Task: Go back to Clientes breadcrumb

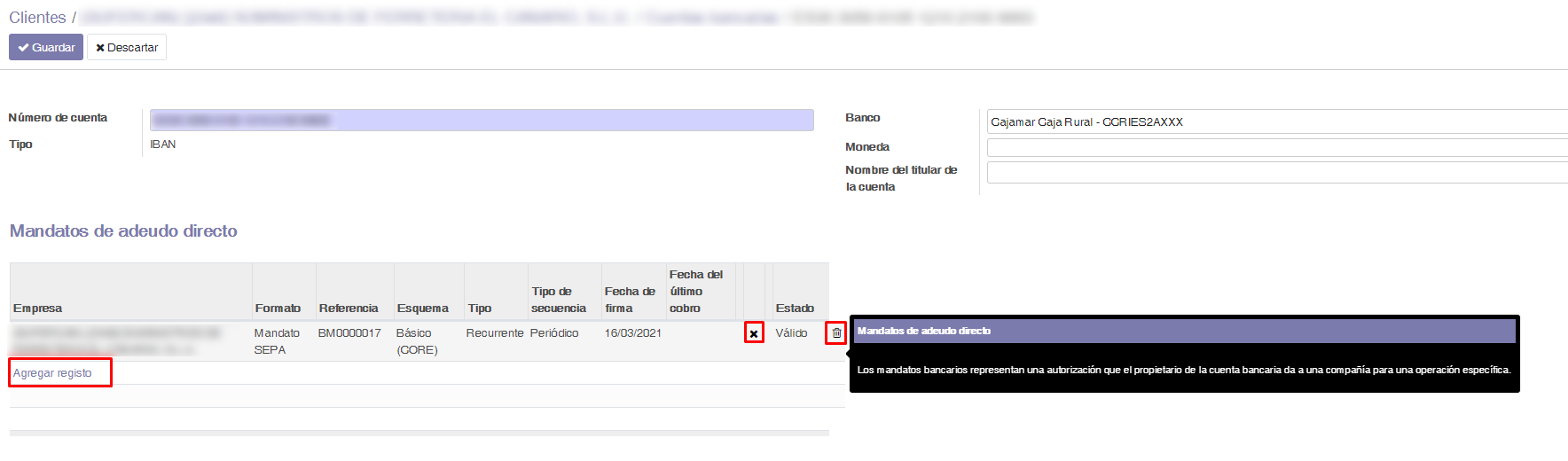Action: pyautogui.click(x=37, y=18)
